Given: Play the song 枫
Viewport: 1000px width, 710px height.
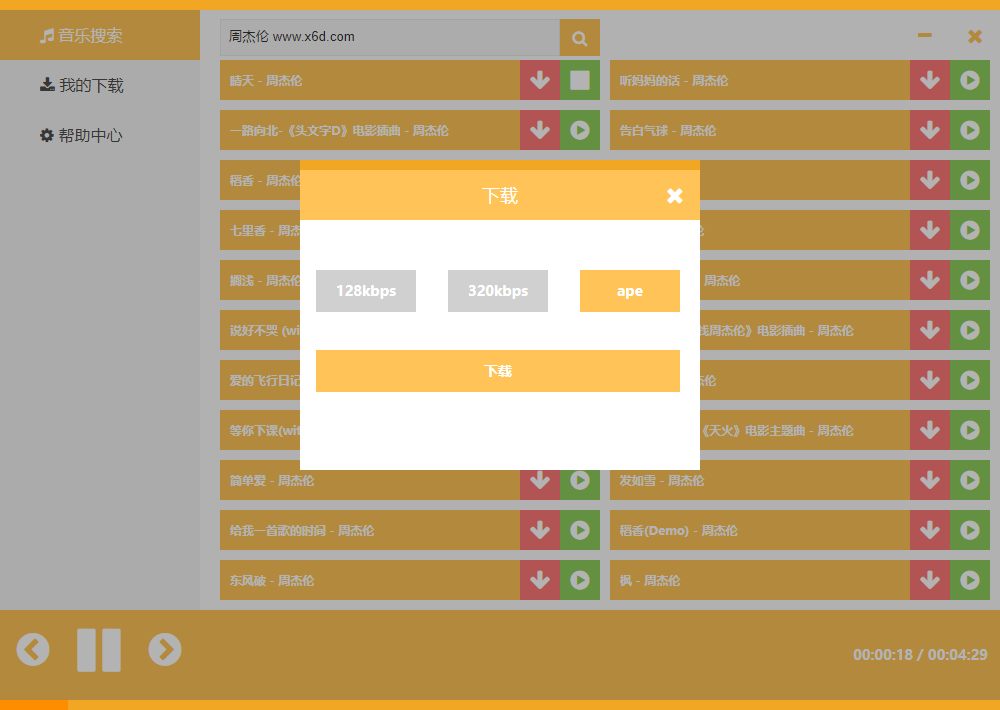Looking at the screenshot, I should 969,580.
